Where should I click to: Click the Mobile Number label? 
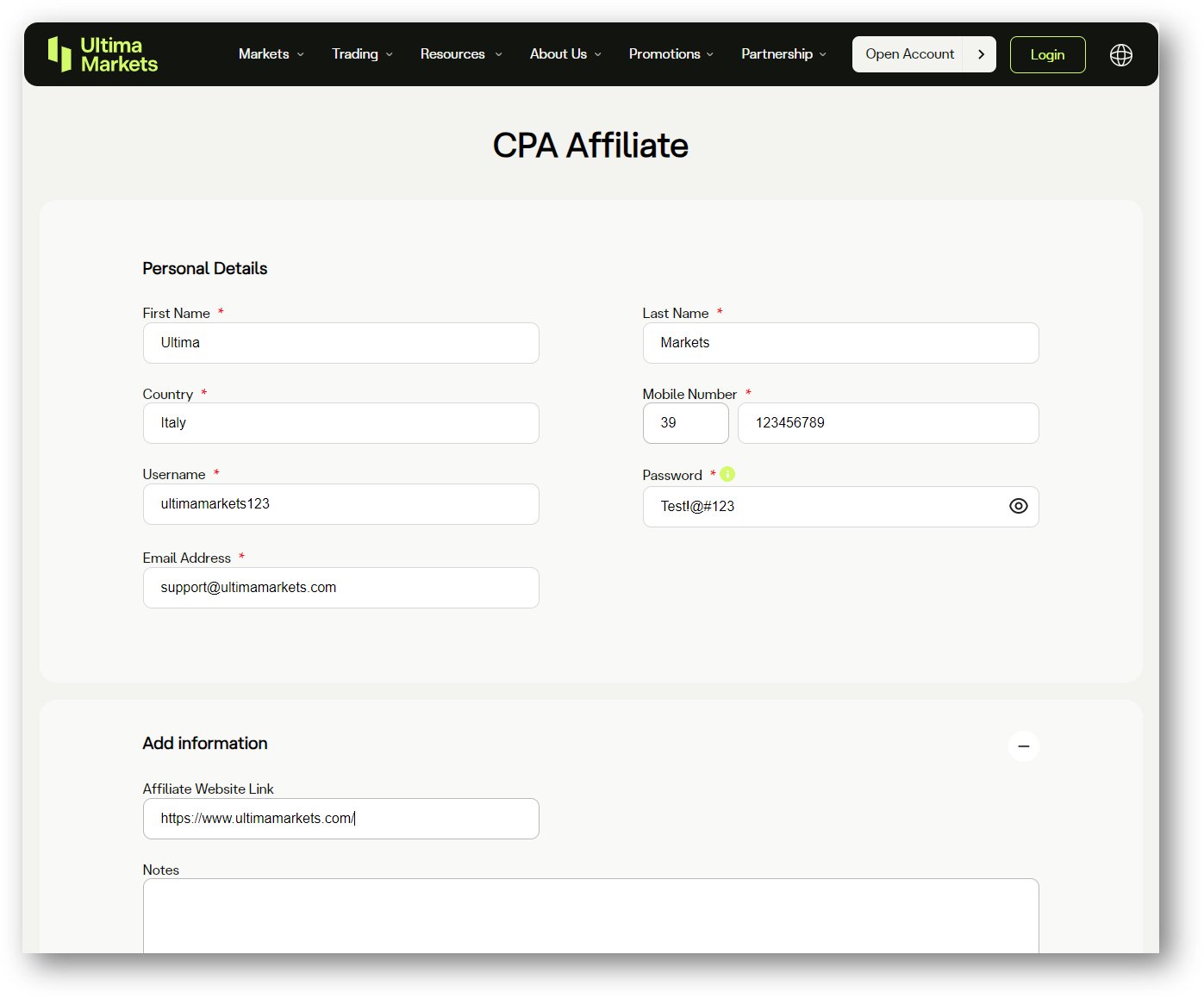(689, 394)
